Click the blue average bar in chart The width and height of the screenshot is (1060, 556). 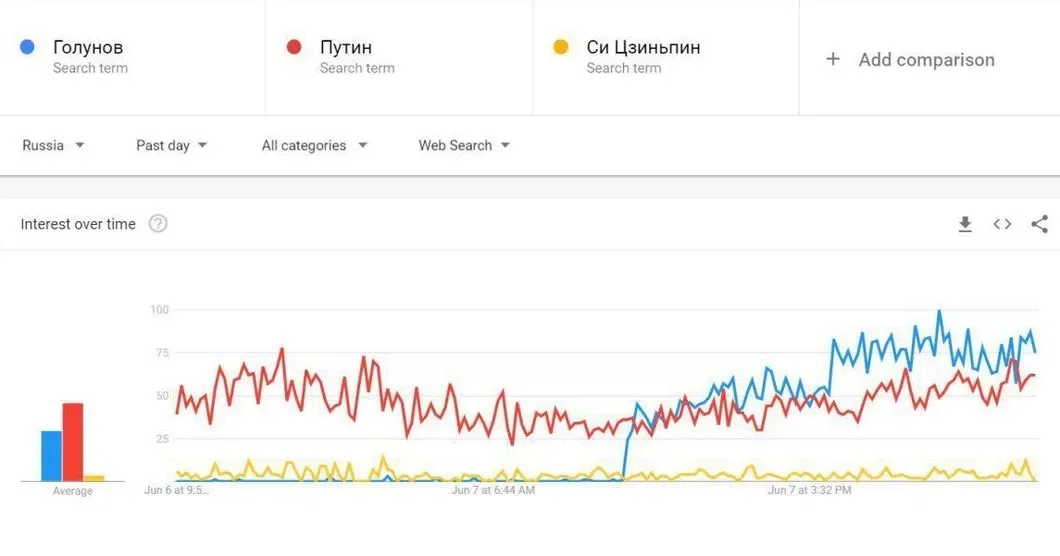click(51, 456)
